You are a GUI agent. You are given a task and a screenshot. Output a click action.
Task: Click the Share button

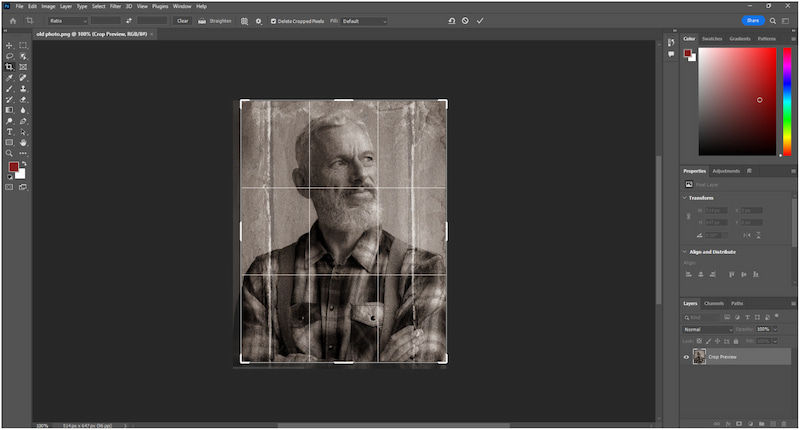pyautogui.click(x=753, y=20)
